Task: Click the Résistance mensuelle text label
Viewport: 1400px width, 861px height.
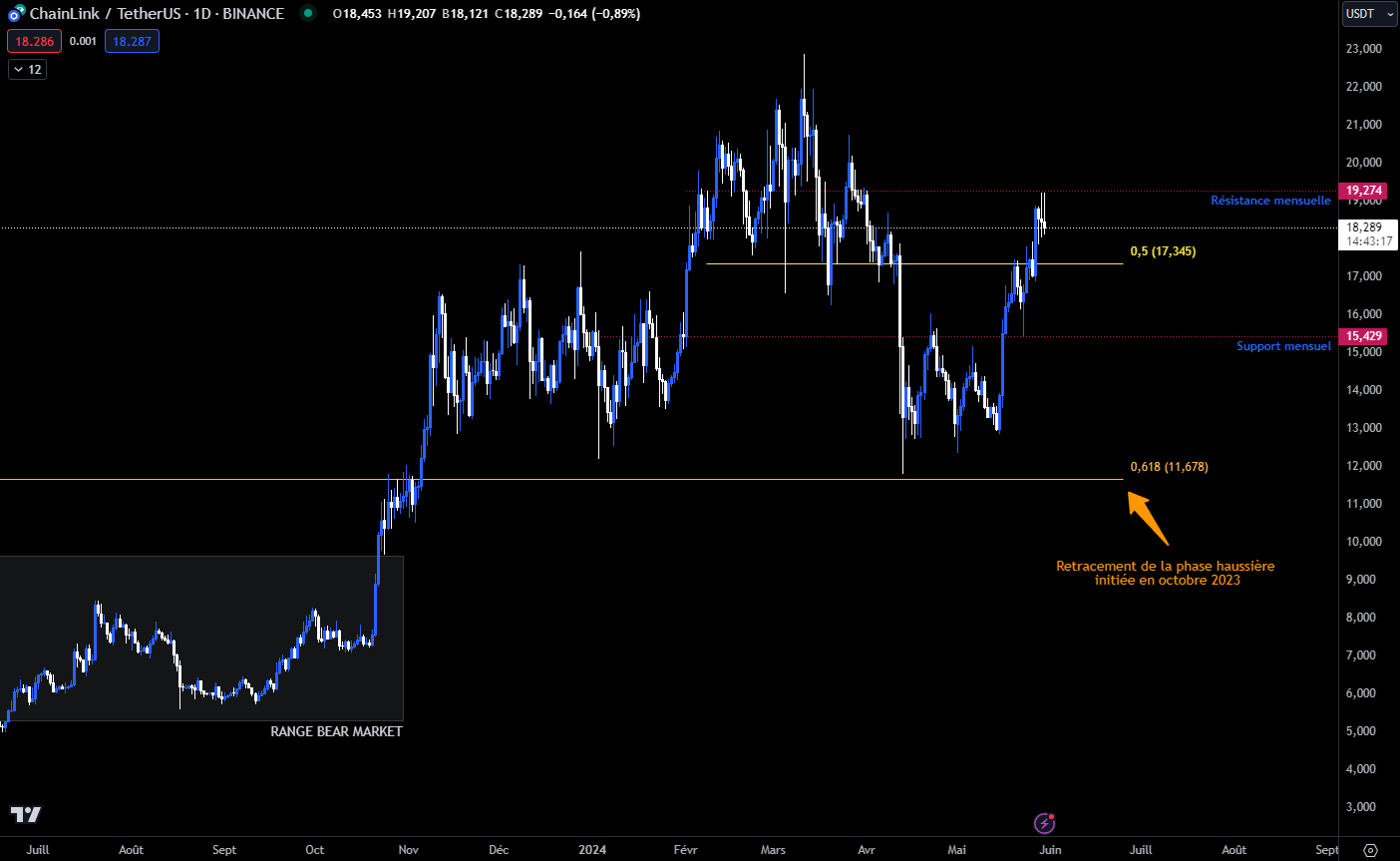Action: (1270, 200)
